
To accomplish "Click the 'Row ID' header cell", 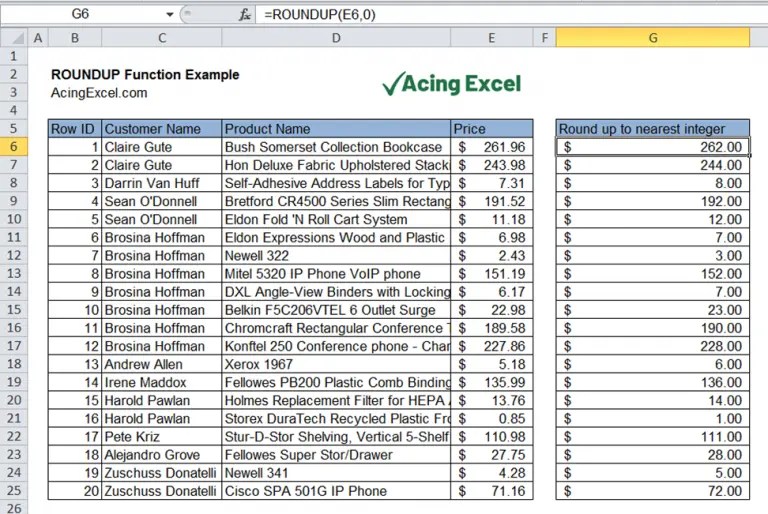I will tap(74, 129).
